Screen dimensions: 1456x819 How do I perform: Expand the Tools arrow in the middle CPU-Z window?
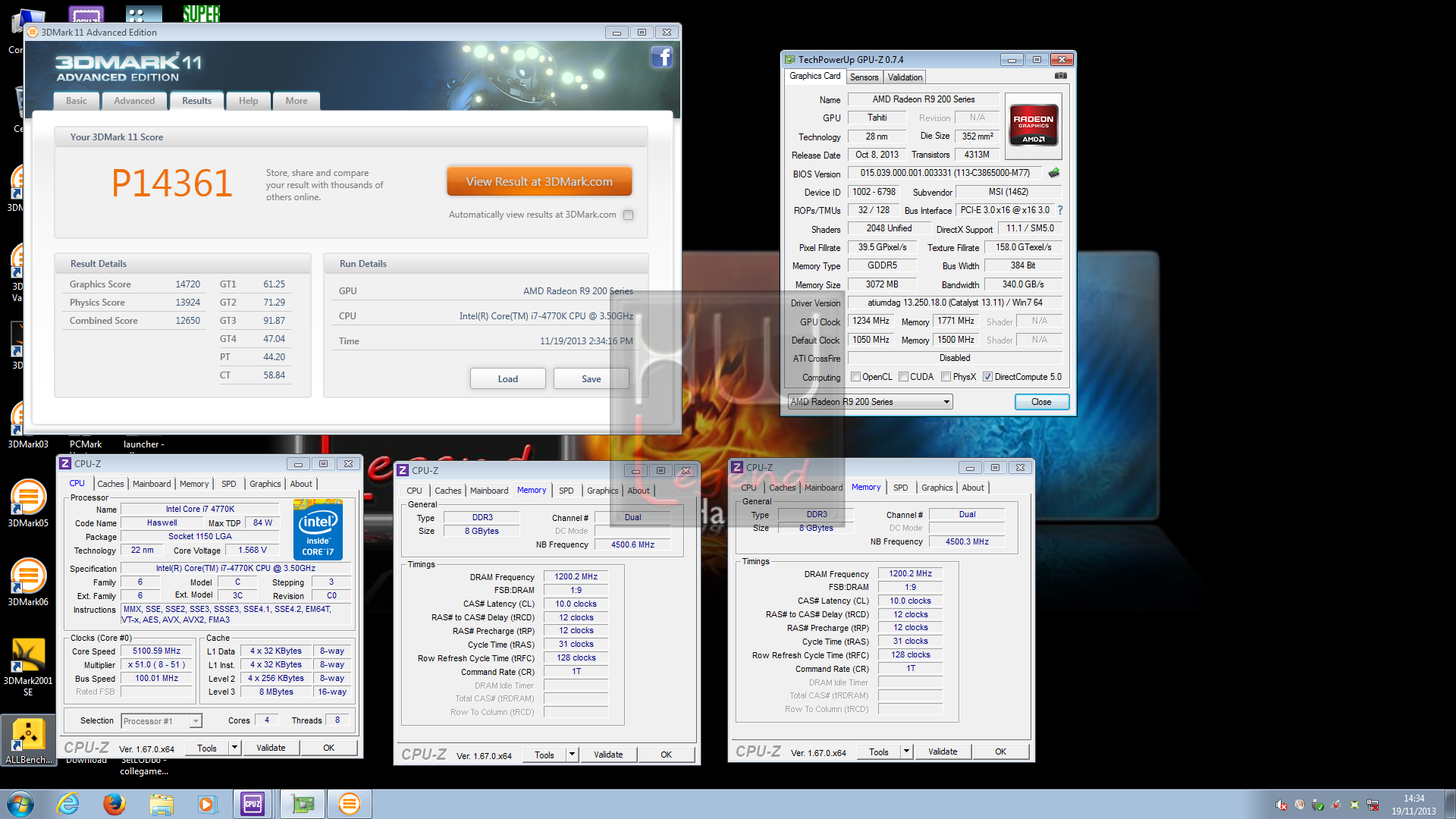point(573,755)
